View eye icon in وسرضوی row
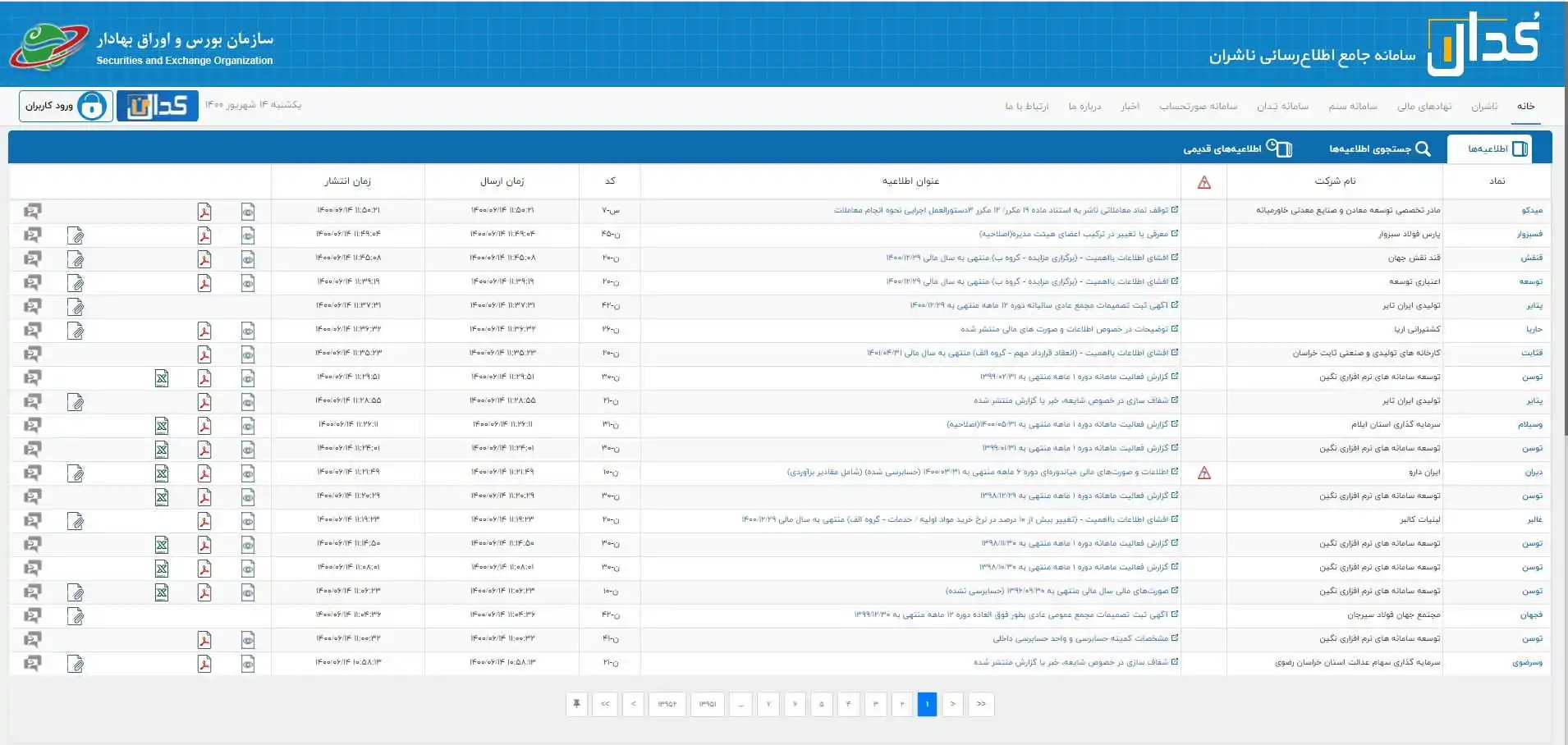 click(x=247, y=664)
